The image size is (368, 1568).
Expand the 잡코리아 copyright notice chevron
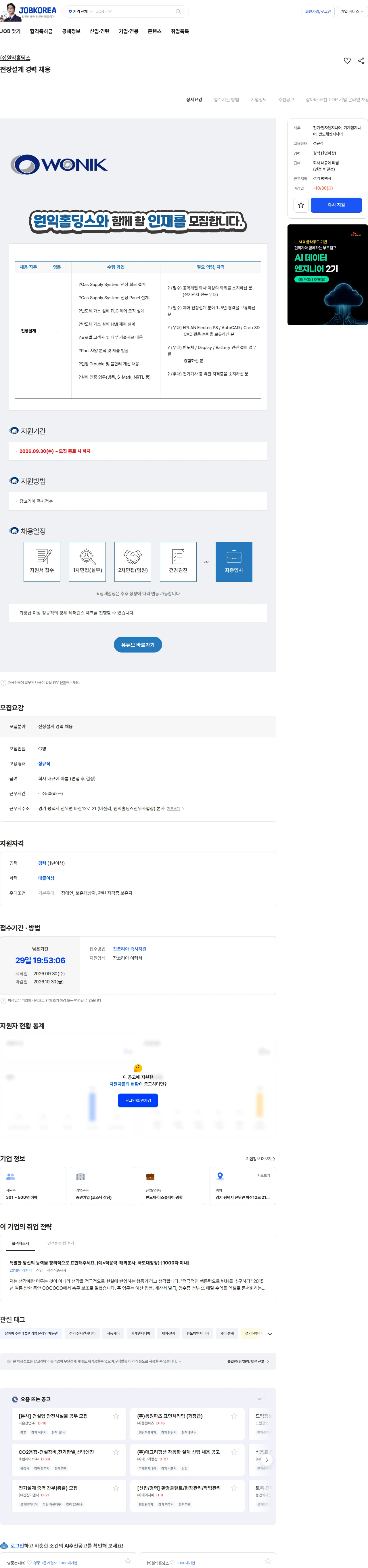pos(180,1361)
